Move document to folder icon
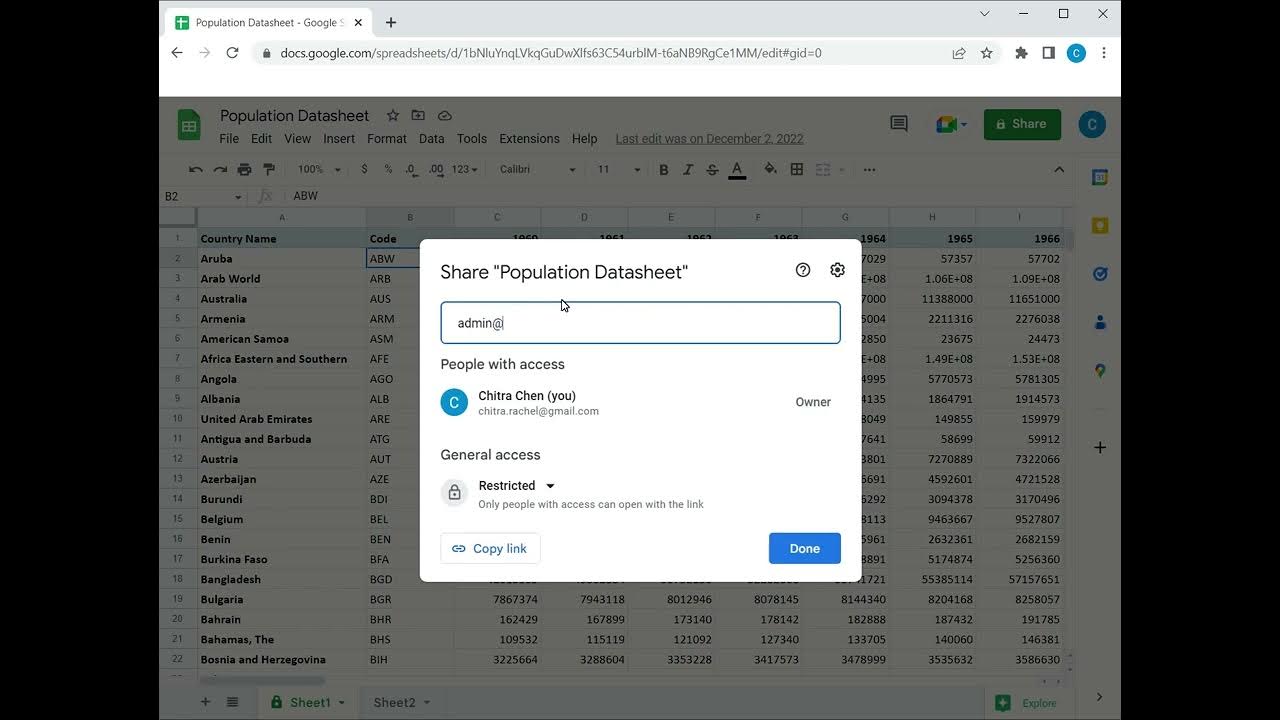The width and height of the screenshot is (1280, 720). (x=418, y=116)
